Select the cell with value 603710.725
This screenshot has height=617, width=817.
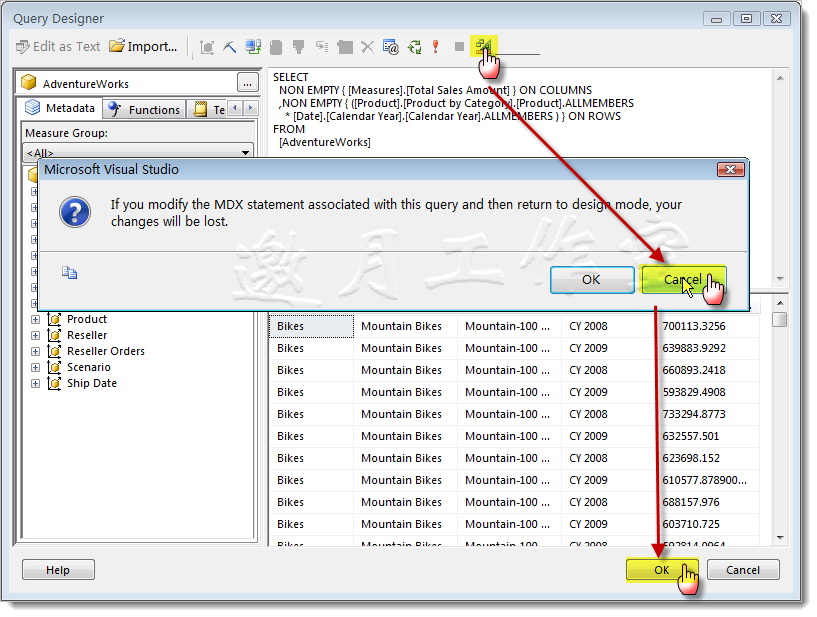[707, 524]
